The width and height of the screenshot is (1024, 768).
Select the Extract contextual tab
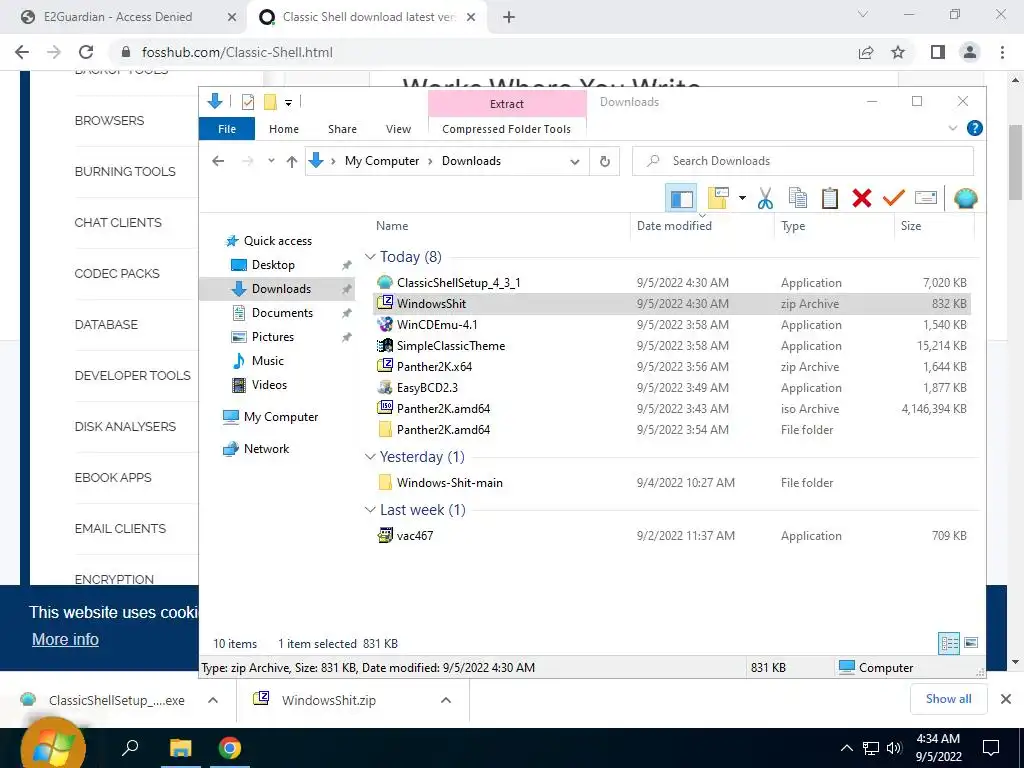click(507, 104)
